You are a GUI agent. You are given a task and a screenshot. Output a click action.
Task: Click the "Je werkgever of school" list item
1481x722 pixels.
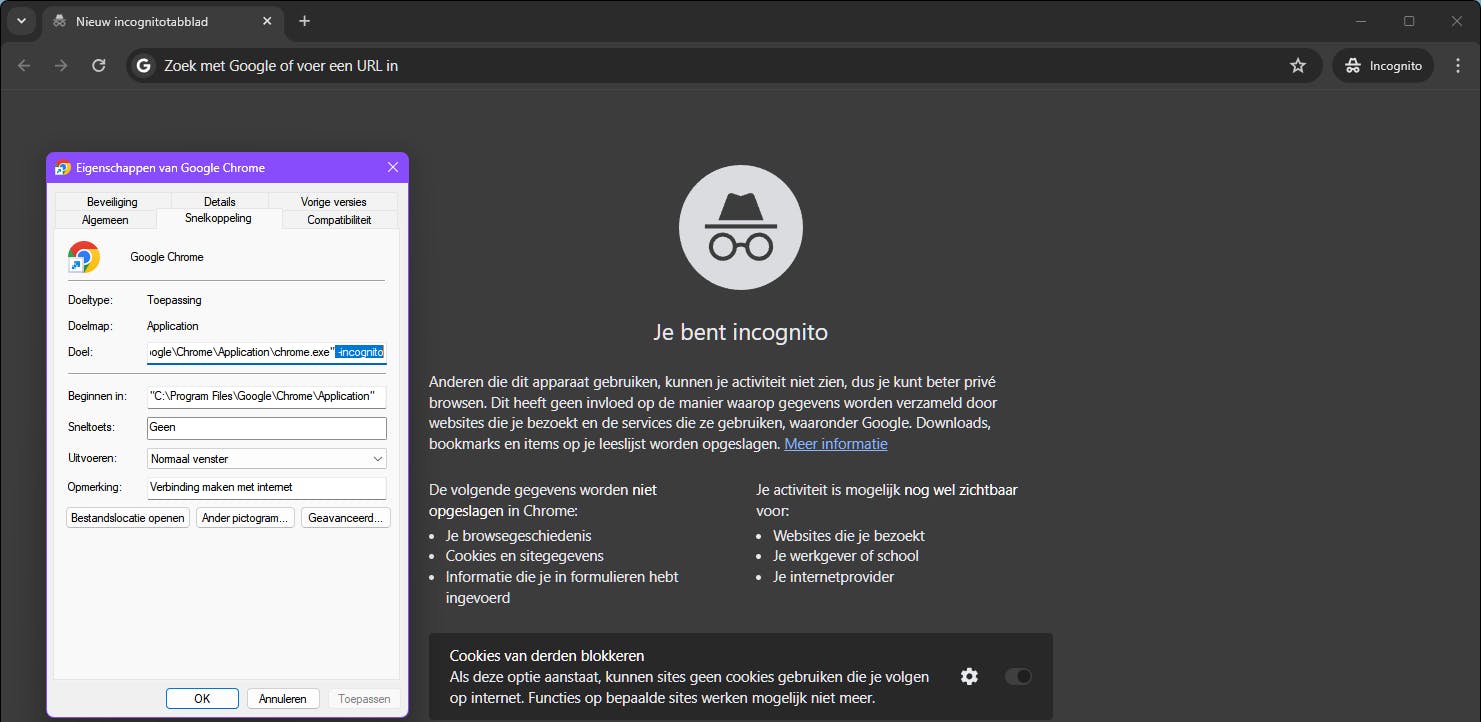click(x=846, y=556)
